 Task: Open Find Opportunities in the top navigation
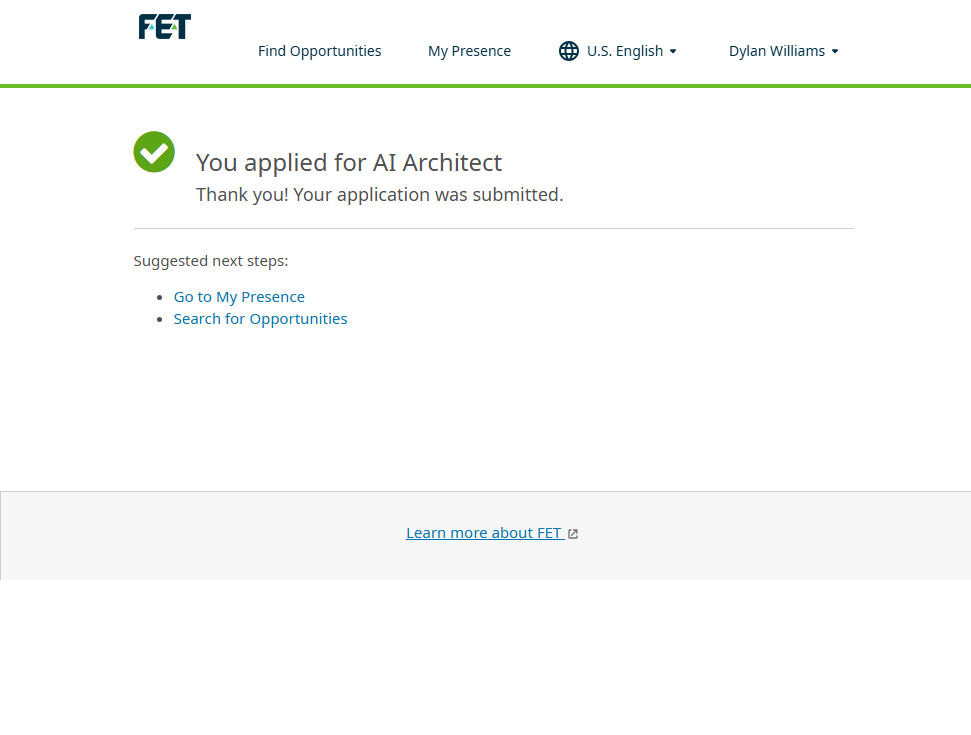[x=319, y=51]
